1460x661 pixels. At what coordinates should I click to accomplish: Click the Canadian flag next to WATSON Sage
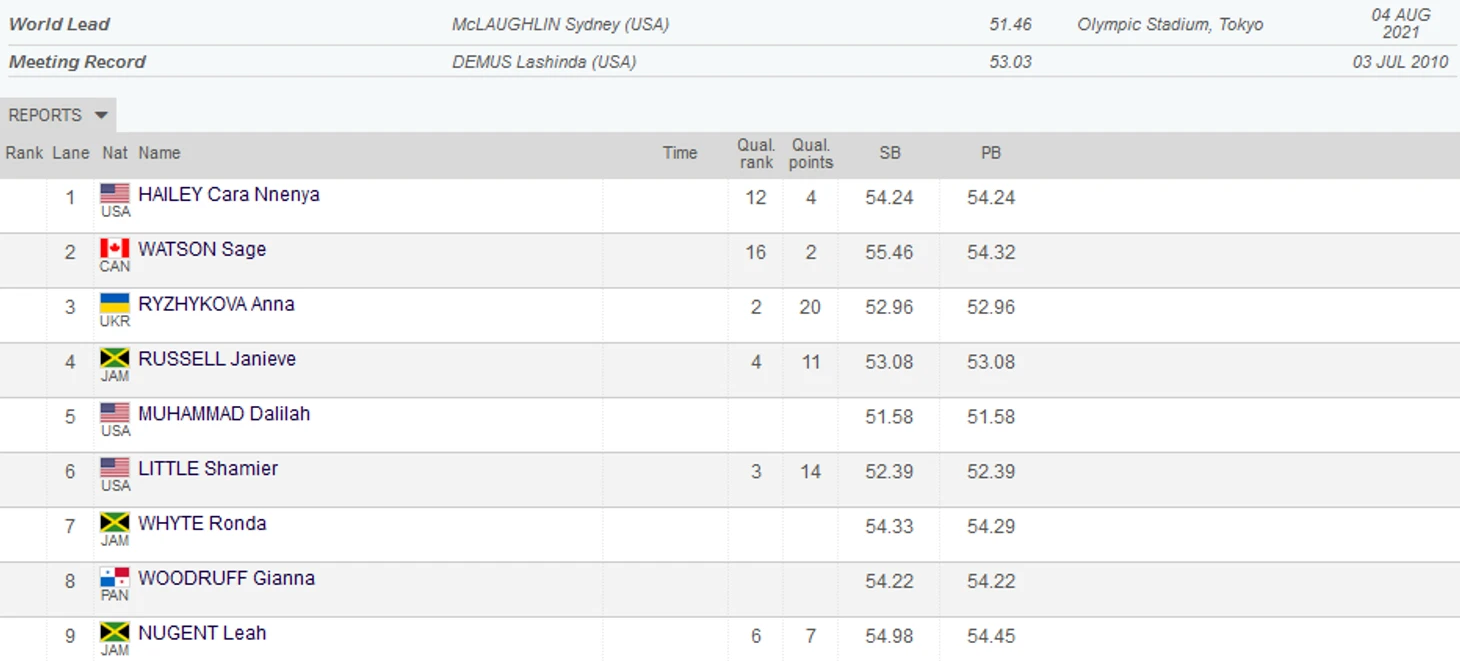pyautogui.click(x=115, y=248)
